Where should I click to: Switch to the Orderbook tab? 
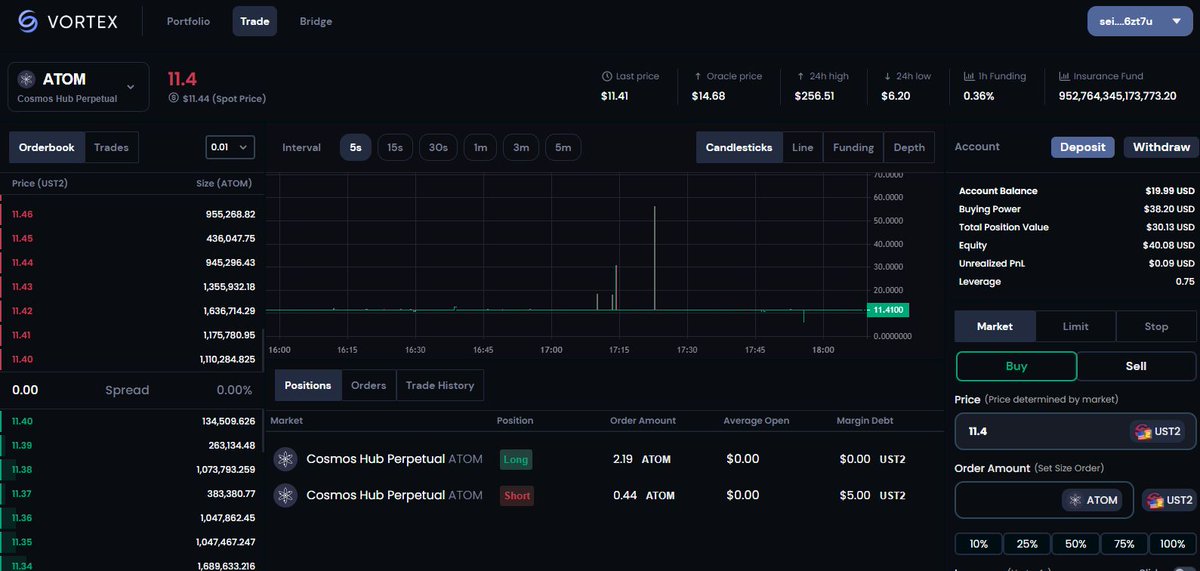click(x=47, y=147)
